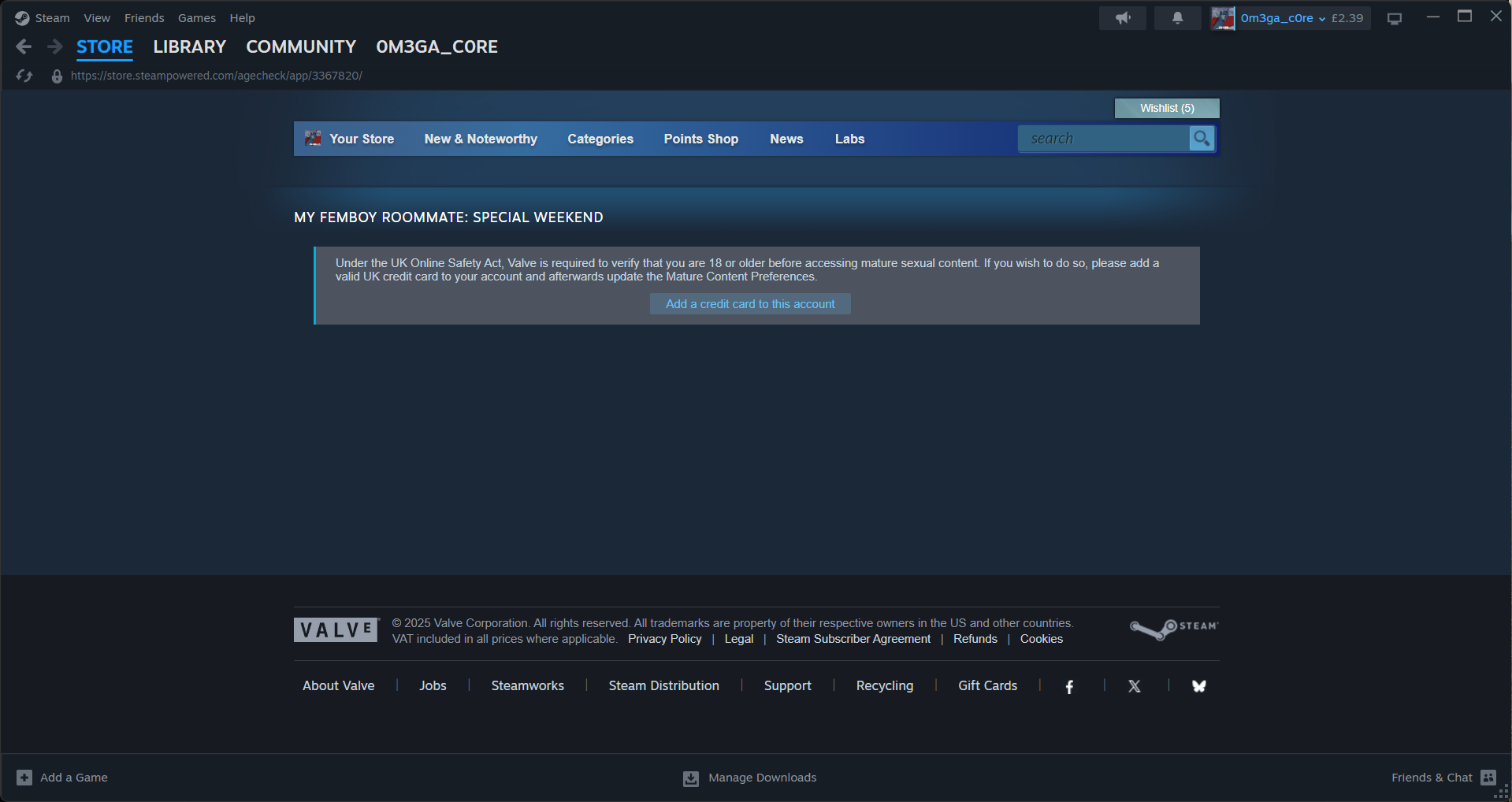
Task: Open Manage Downloads label
Action: pos(763,778)
